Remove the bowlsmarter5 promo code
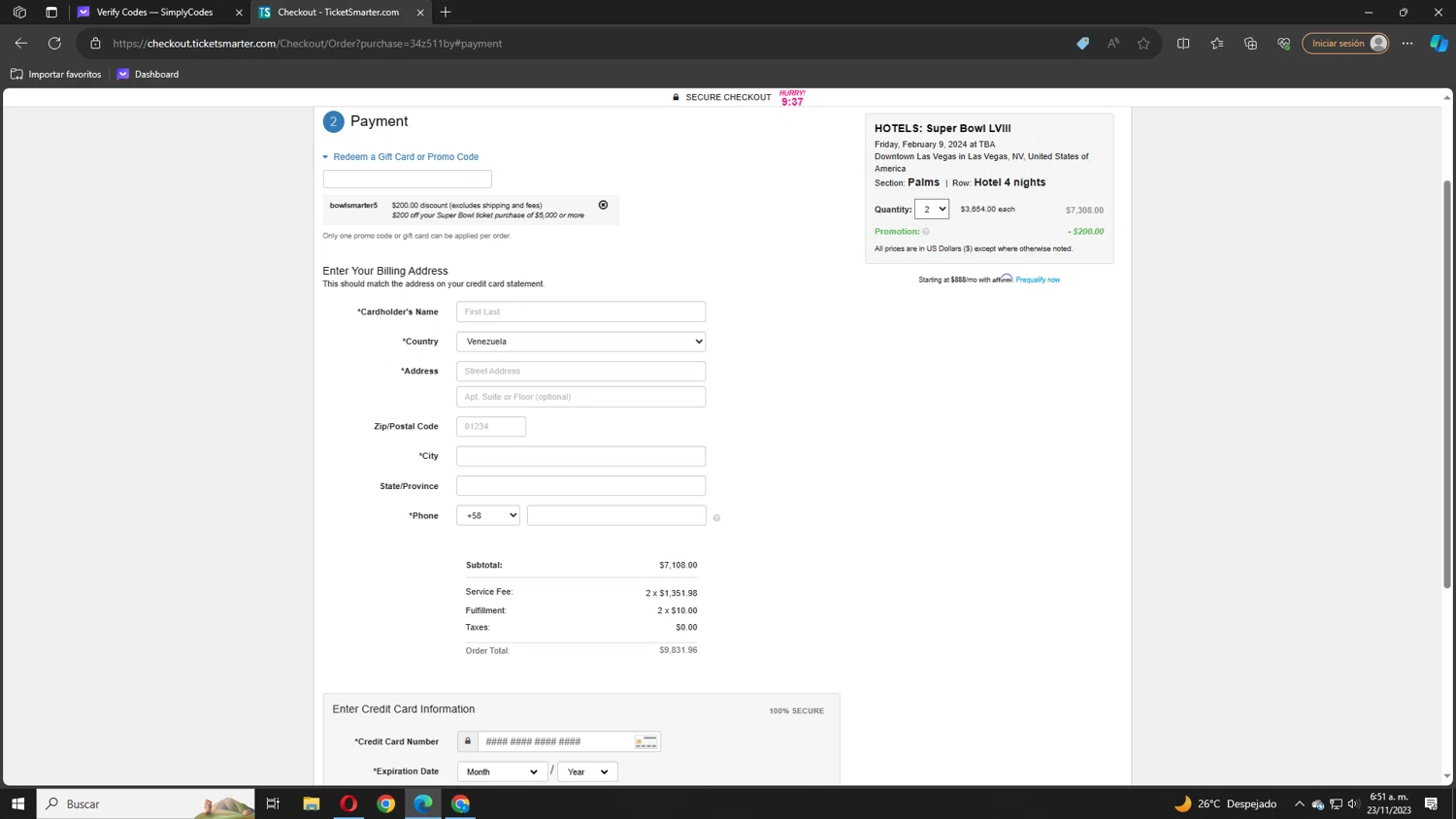The width and height of the screenshot is (1456, 819). point(603,206)
